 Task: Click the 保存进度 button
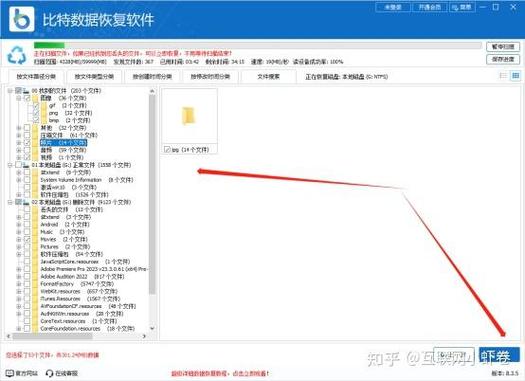tap(503, 59)
